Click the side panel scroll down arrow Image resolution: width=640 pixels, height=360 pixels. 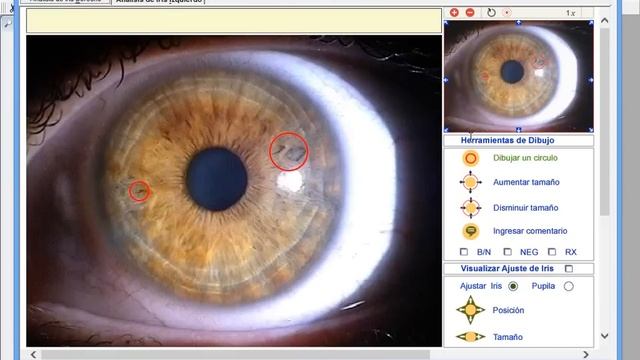(604, 336)
